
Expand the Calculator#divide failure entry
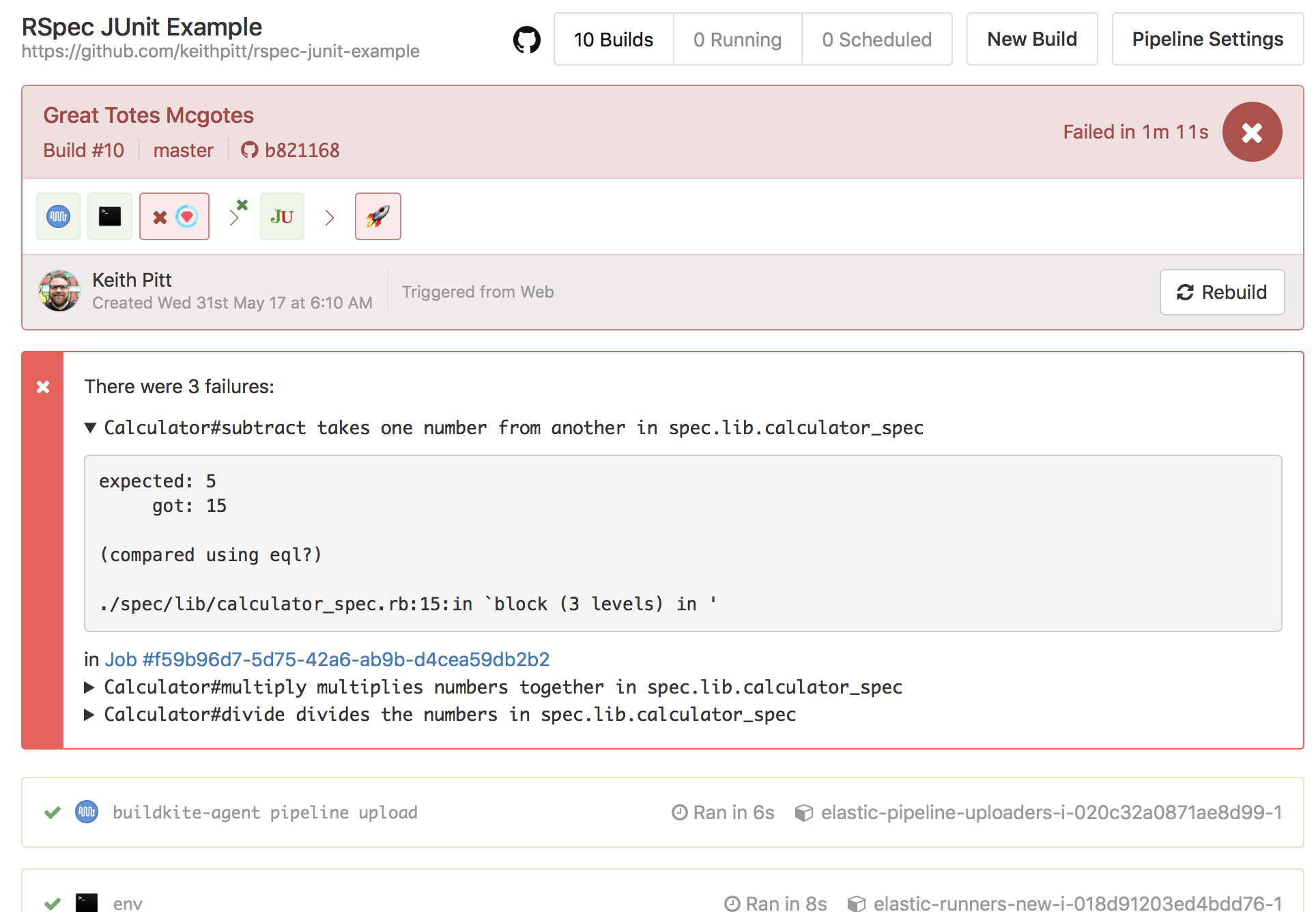[90, 715]
